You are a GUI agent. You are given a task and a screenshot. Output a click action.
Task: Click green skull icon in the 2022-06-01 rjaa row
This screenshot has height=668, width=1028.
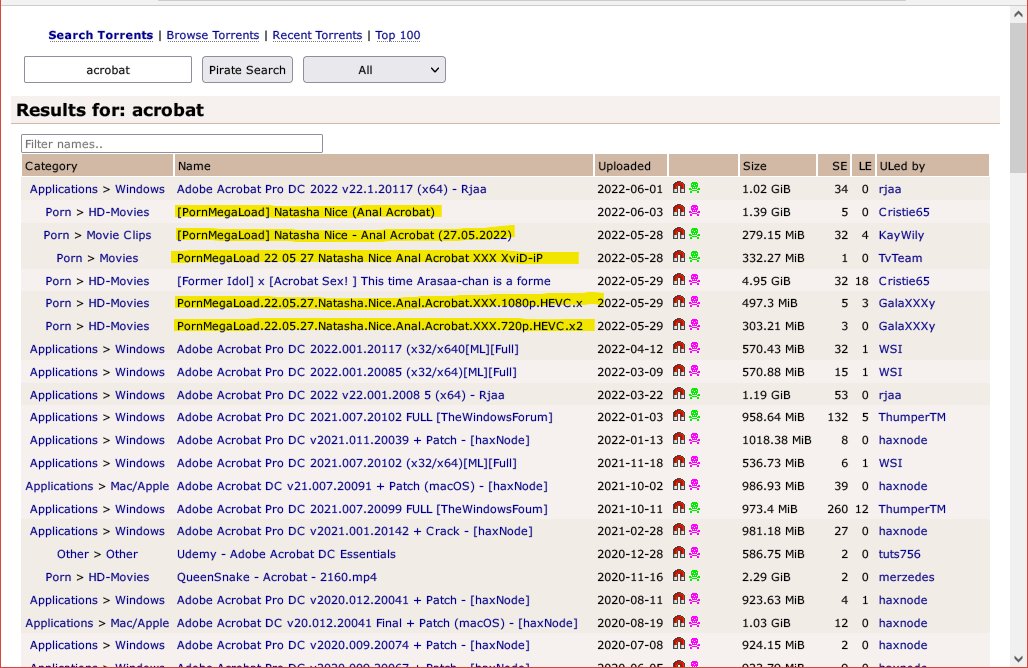click(x=694, y=188)
